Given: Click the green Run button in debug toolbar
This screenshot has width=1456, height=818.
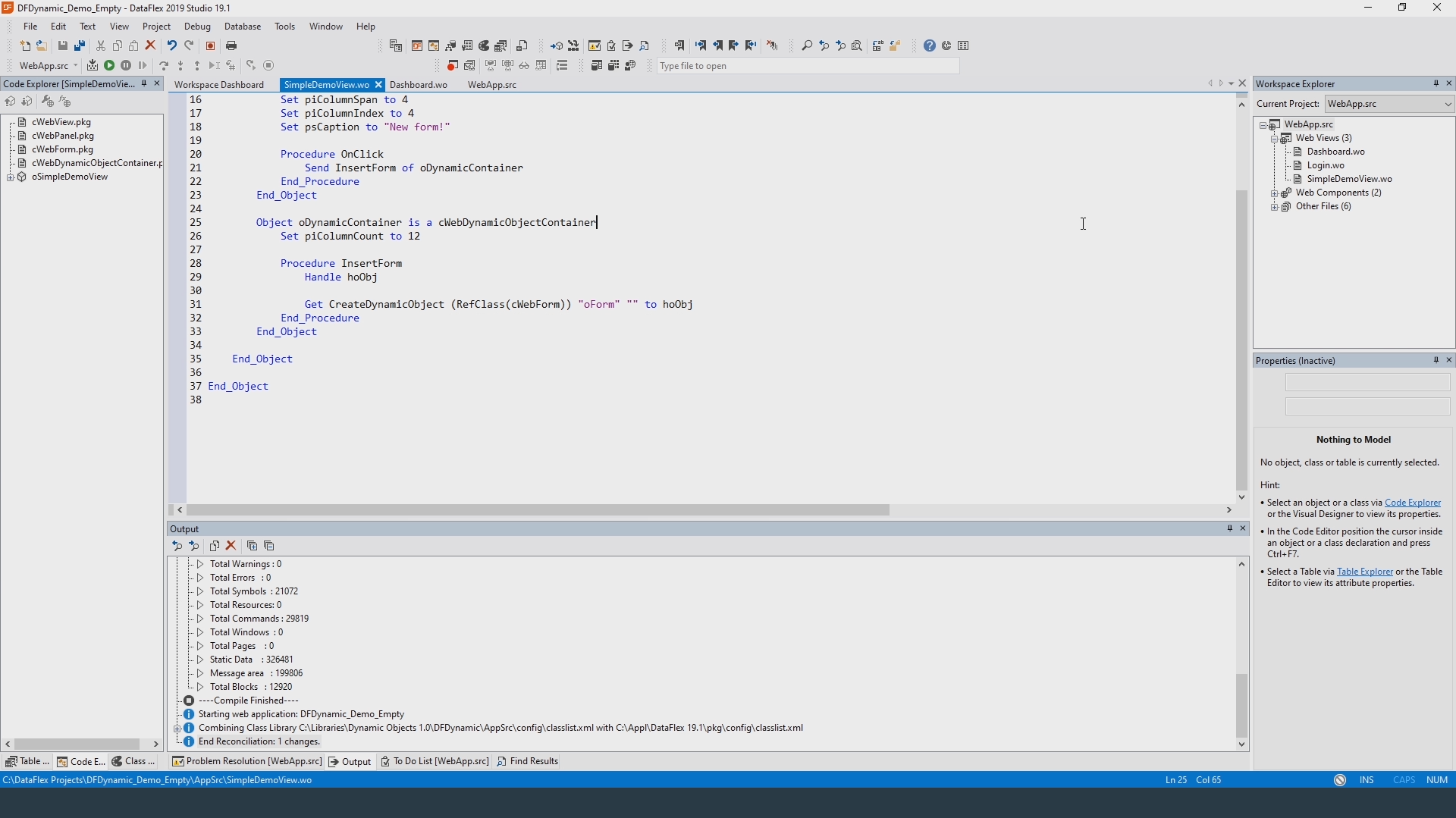Looking at the screenshot, I should tap(109, 66).
